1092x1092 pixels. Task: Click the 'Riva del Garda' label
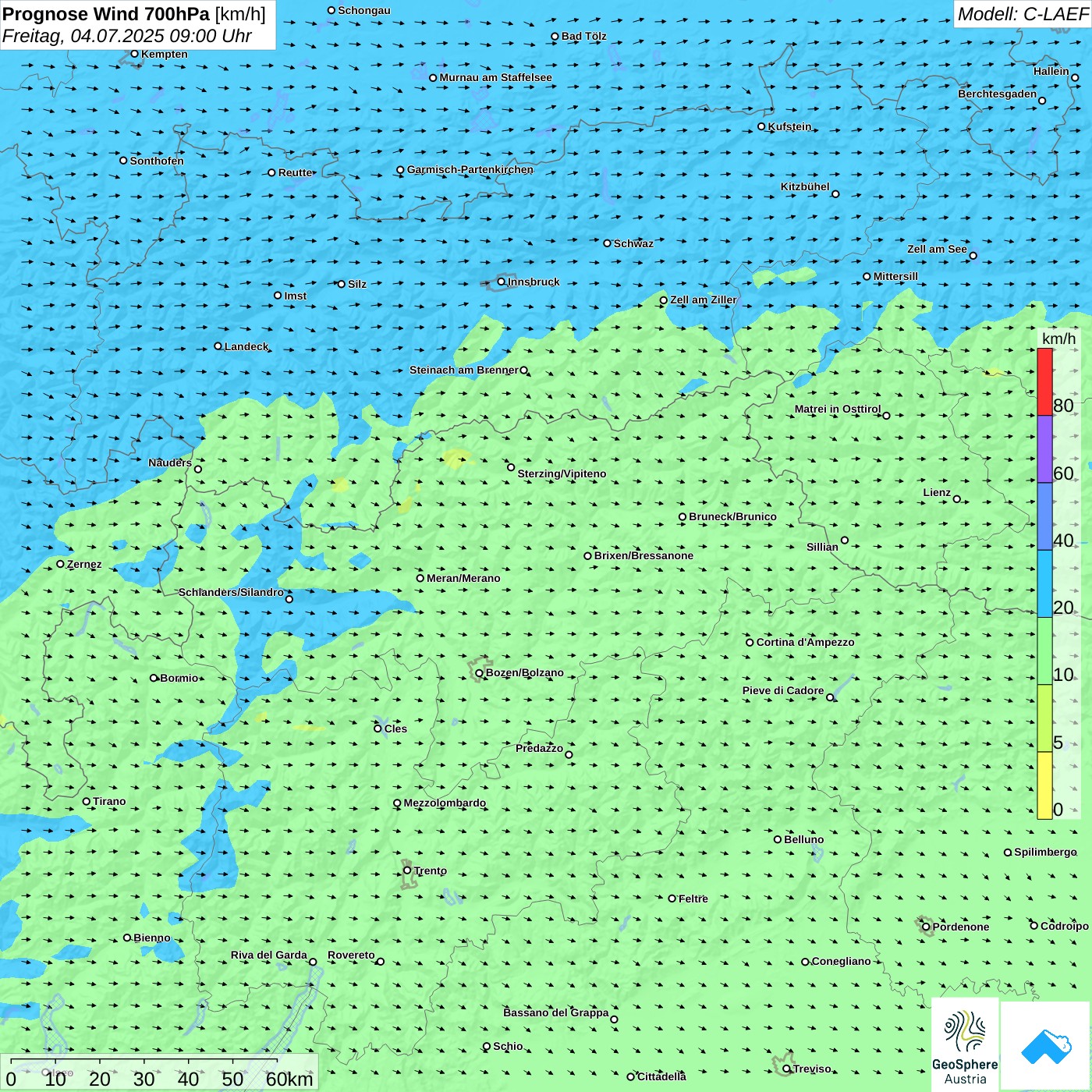point(269,955)
